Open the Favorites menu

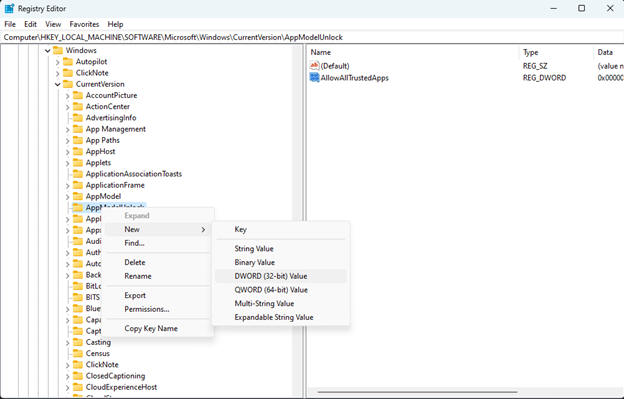[x=84, y=24]
